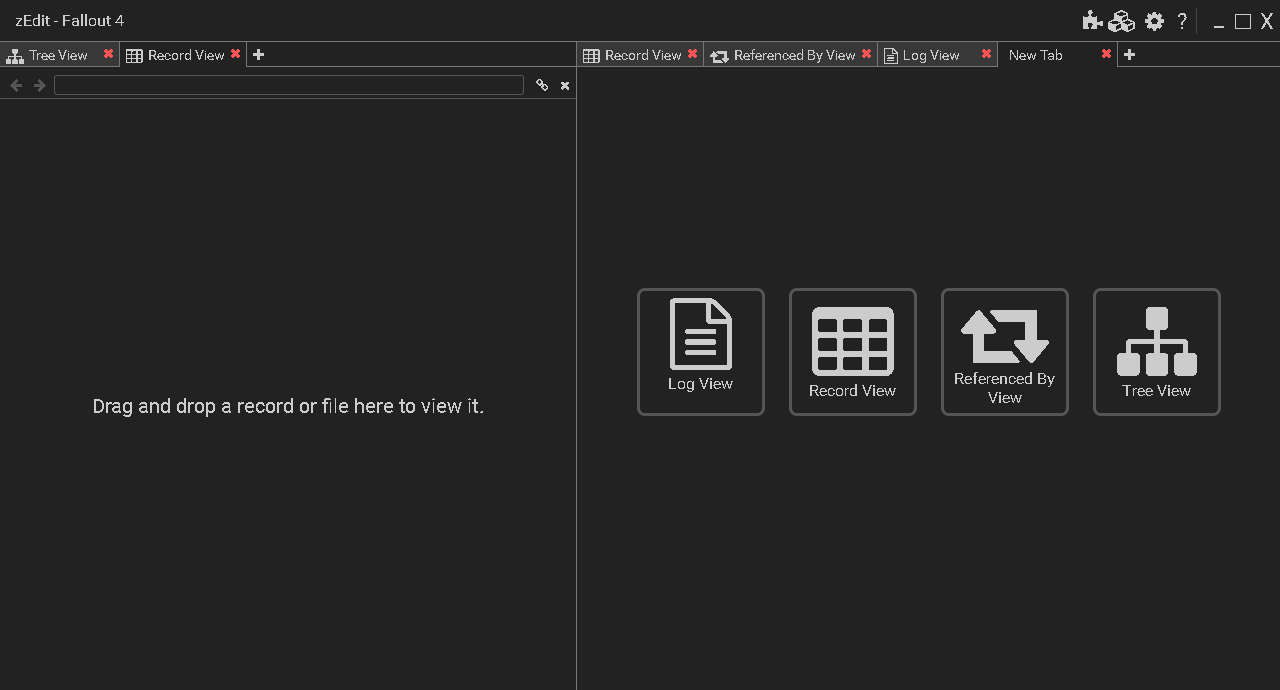
Task: Switch to Referenced By View tab
Action: (790, 55)
